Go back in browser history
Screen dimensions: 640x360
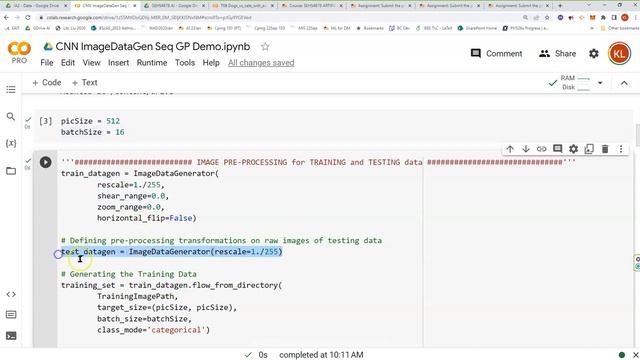[x=6, y=18]
